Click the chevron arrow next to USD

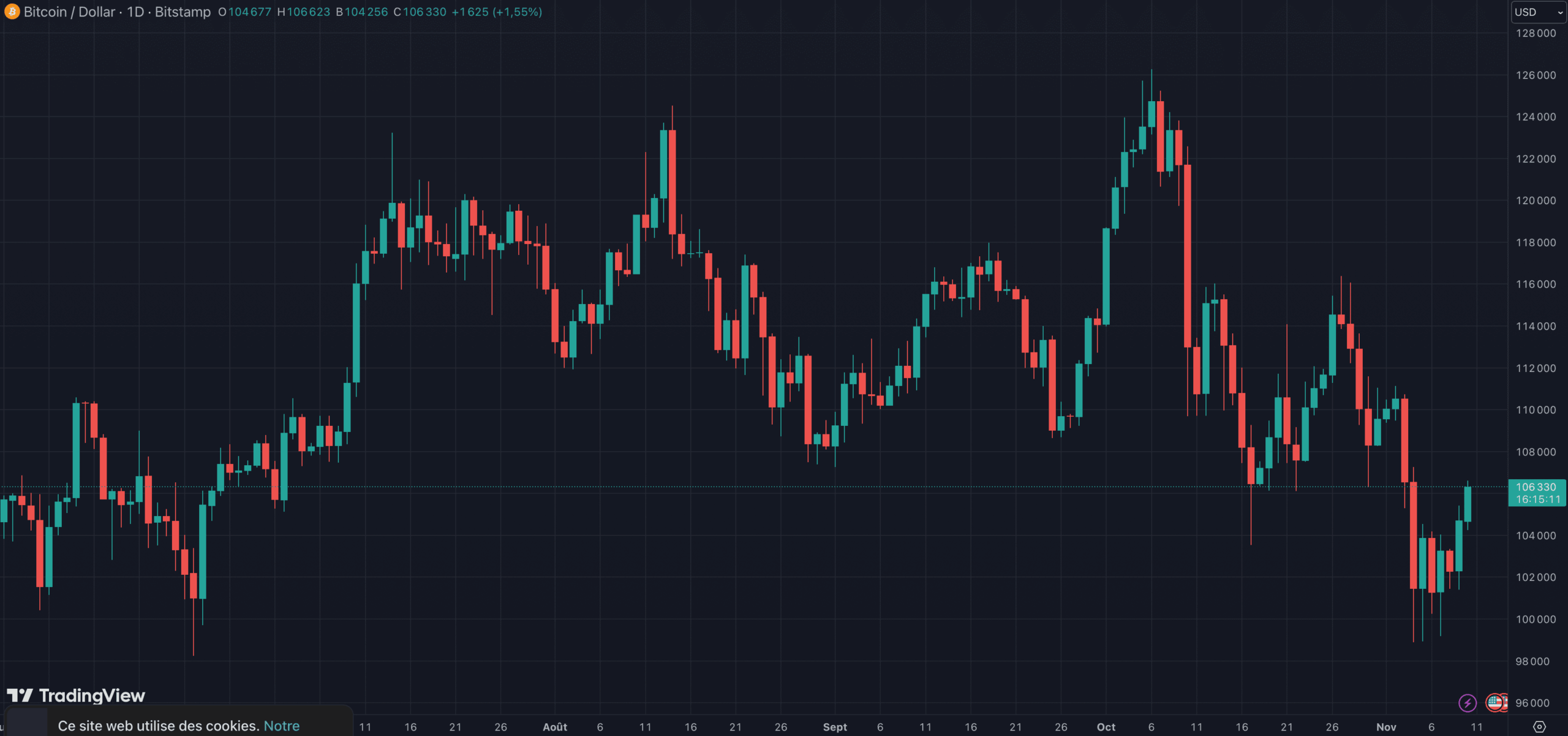(1556, 12)
